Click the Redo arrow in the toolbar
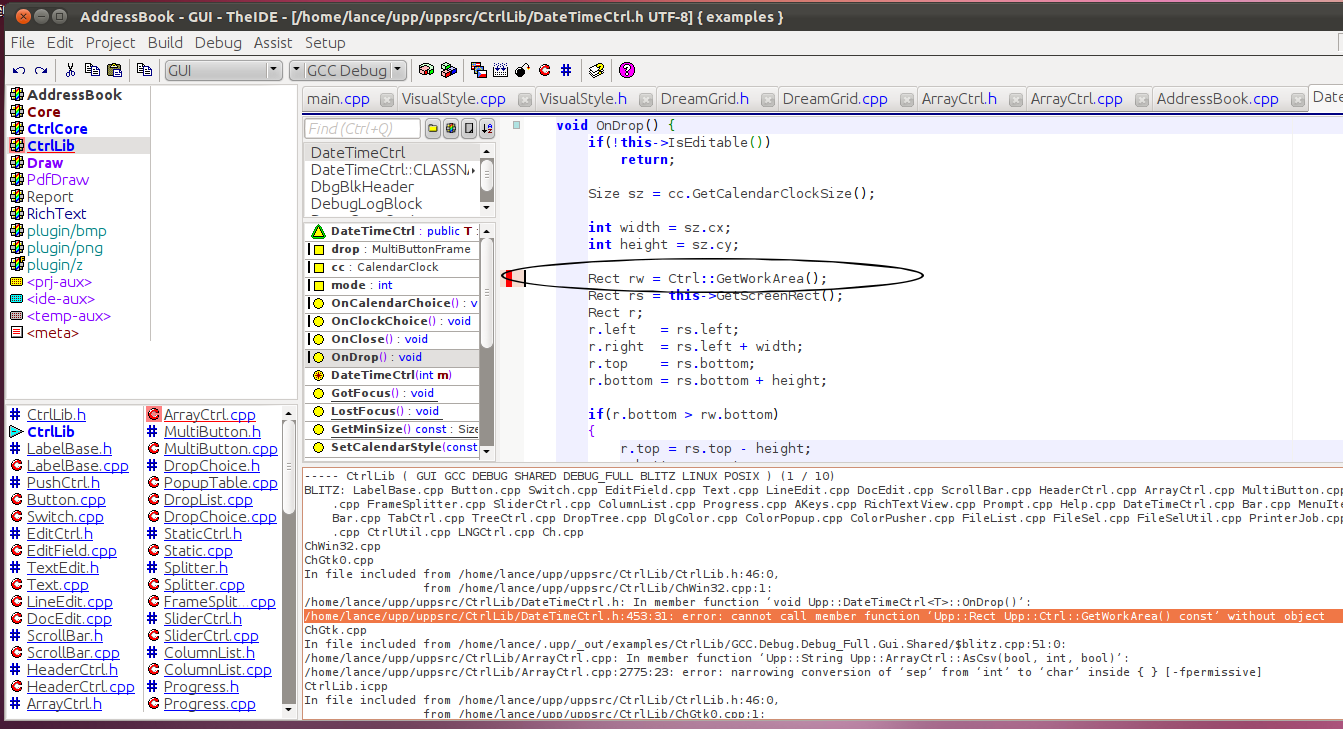Screen dimensions: 1343x729 pos(41,70)
